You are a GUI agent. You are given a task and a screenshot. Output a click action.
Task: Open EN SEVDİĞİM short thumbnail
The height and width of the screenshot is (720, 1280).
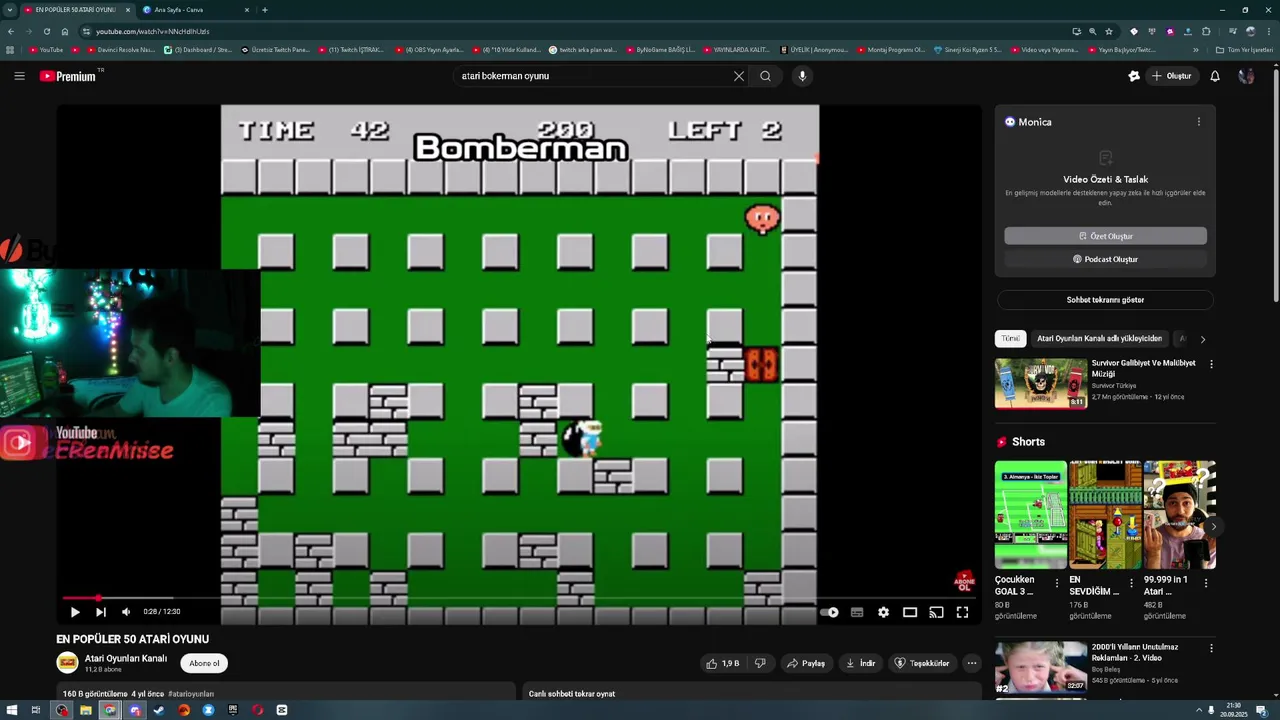coord(1105,515)
